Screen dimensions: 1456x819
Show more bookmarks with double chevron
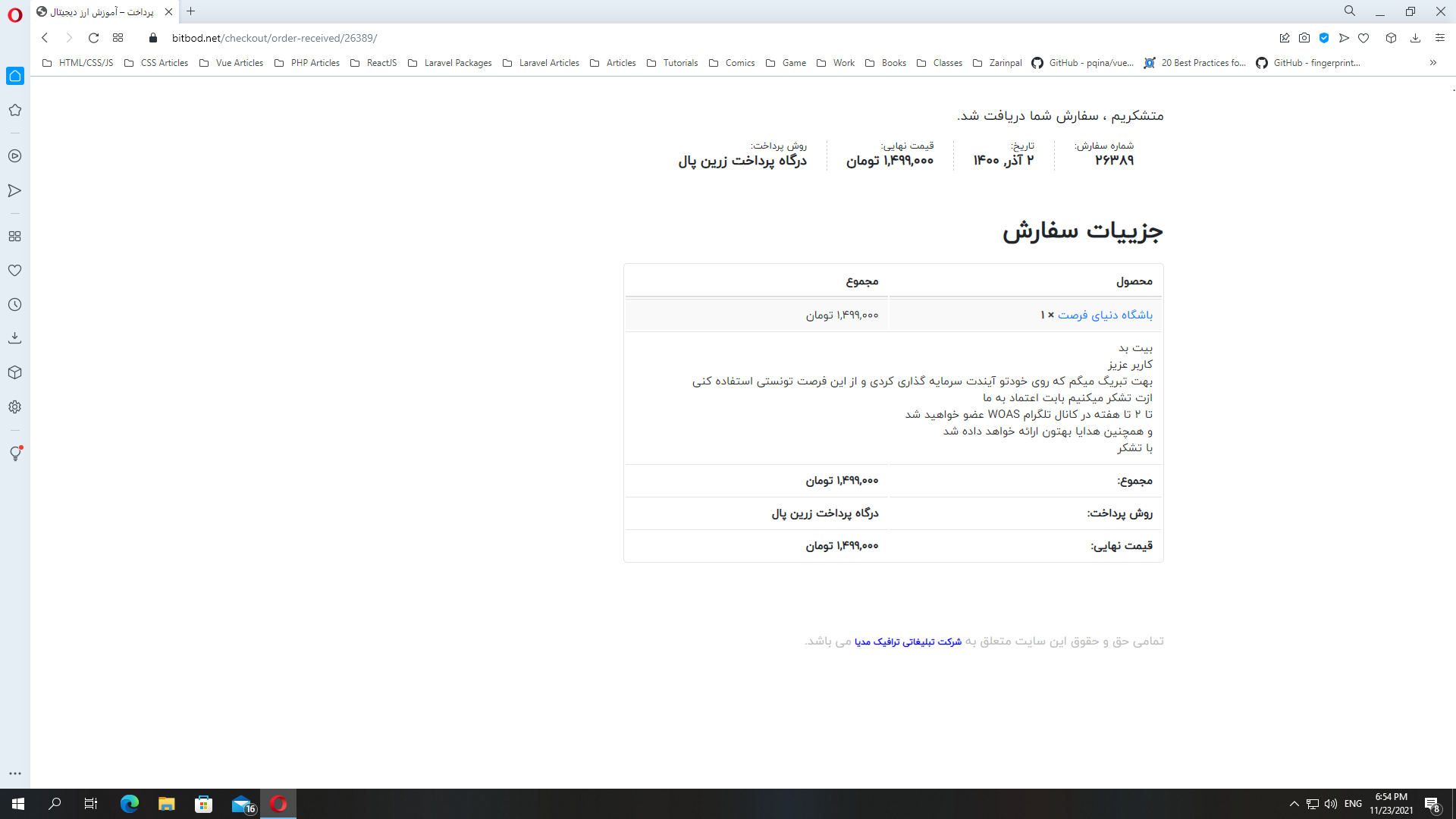point(1432,63)
